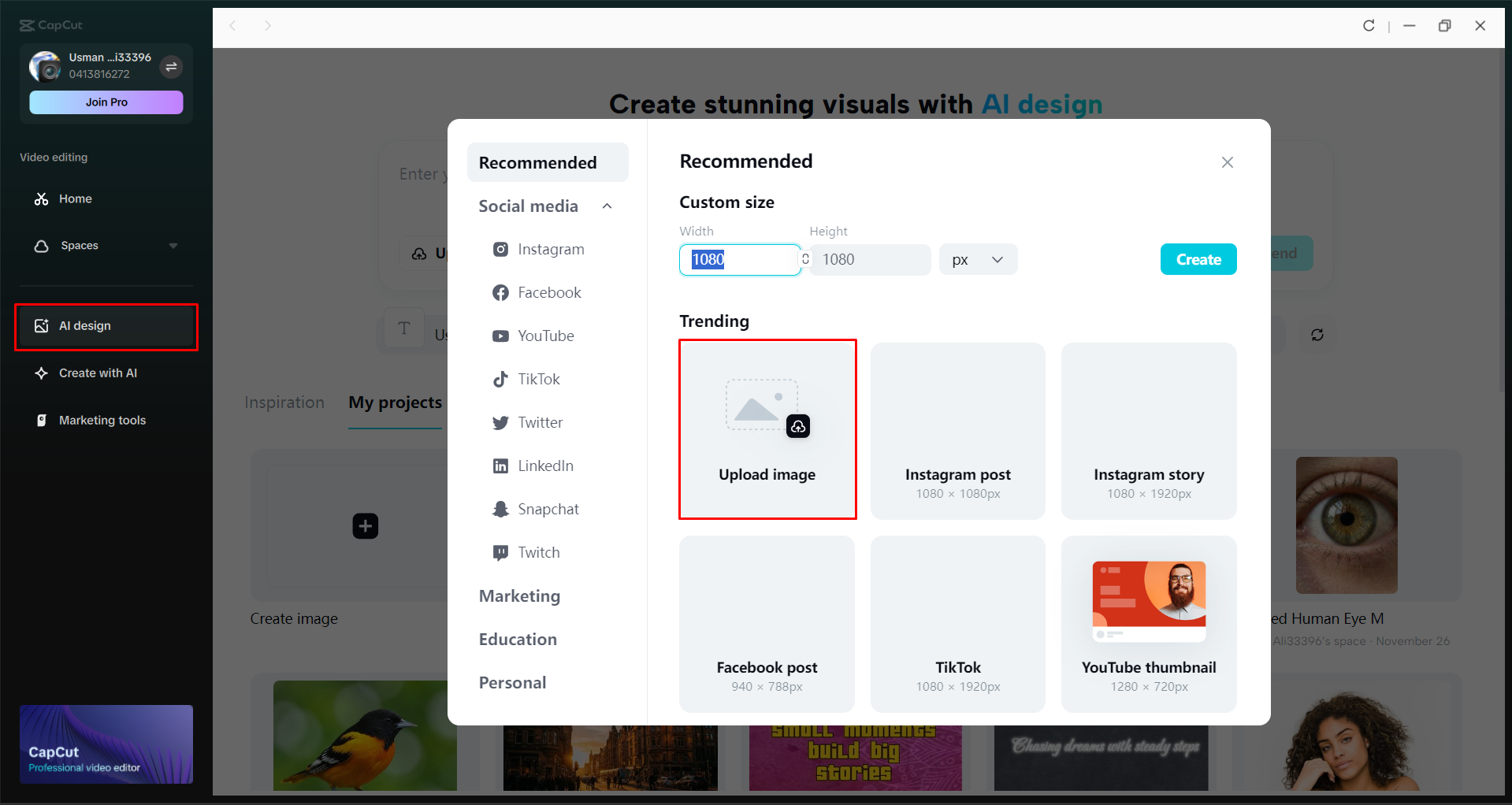Close the Recommended size dialog
This screenshot has width=1512, height=805.
(x=1228, y=162)
